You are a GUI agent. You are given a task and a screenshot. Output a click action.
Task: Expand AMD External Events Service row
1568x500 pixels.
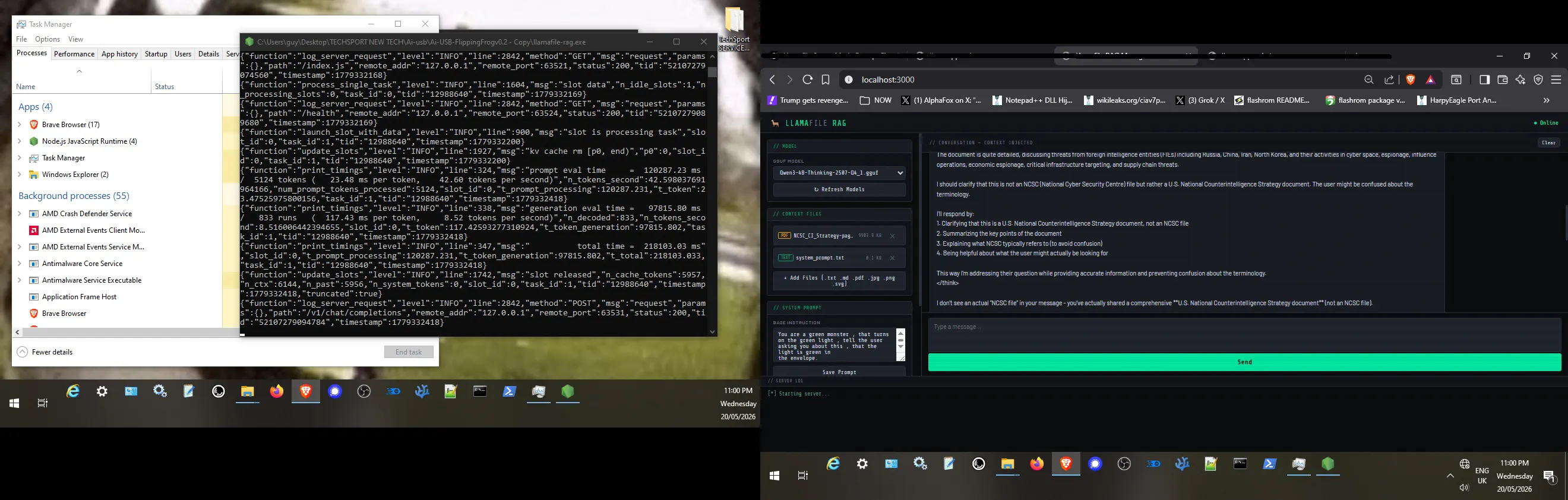click(x=20, y=247)
